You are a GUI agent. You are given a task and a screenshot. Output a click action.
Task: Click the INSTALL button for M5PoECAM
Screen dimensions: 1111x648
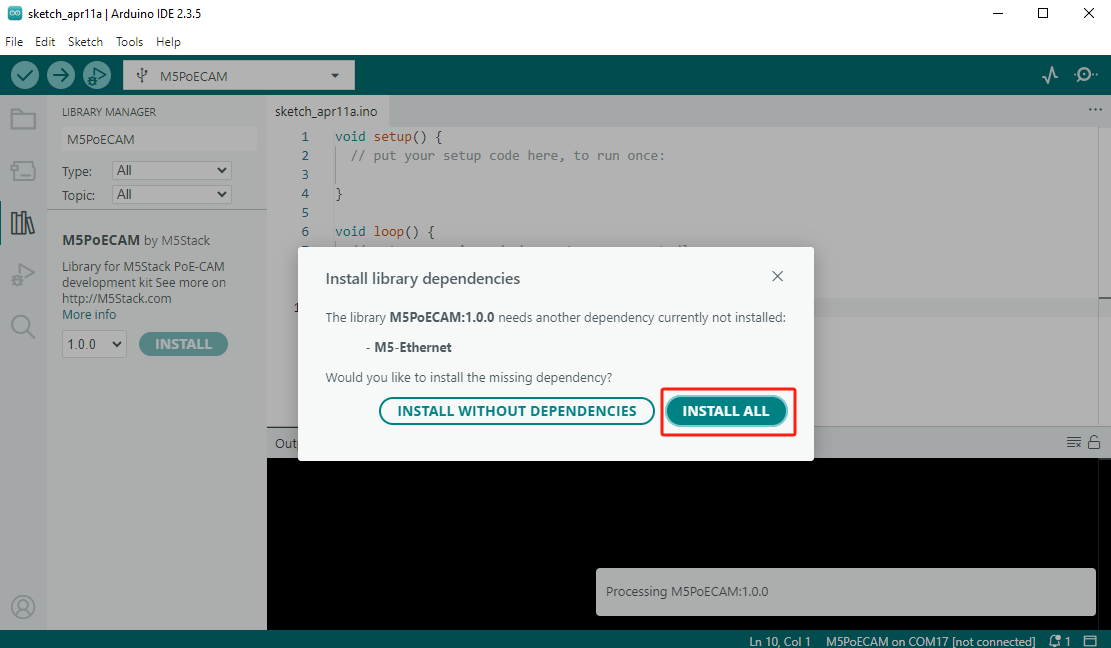(184, 344)
